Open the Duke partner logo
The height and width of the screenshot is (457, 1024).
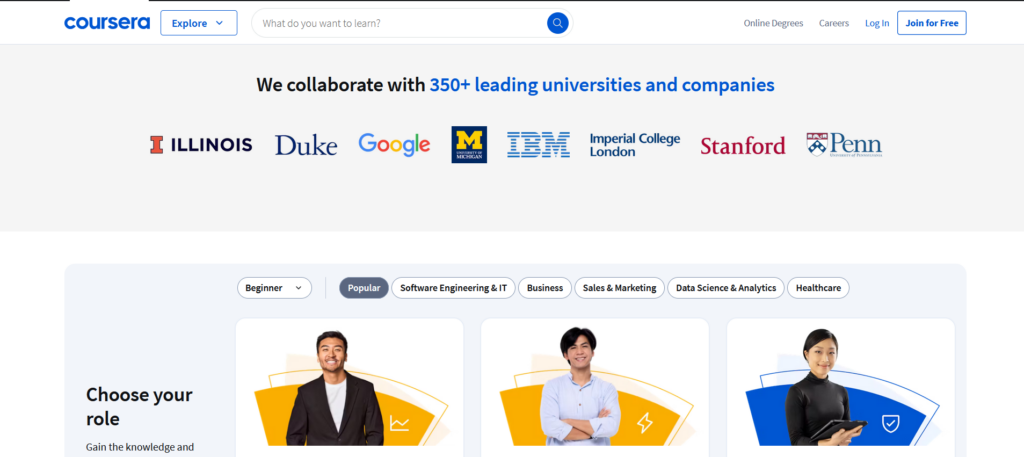coord(306,145)
